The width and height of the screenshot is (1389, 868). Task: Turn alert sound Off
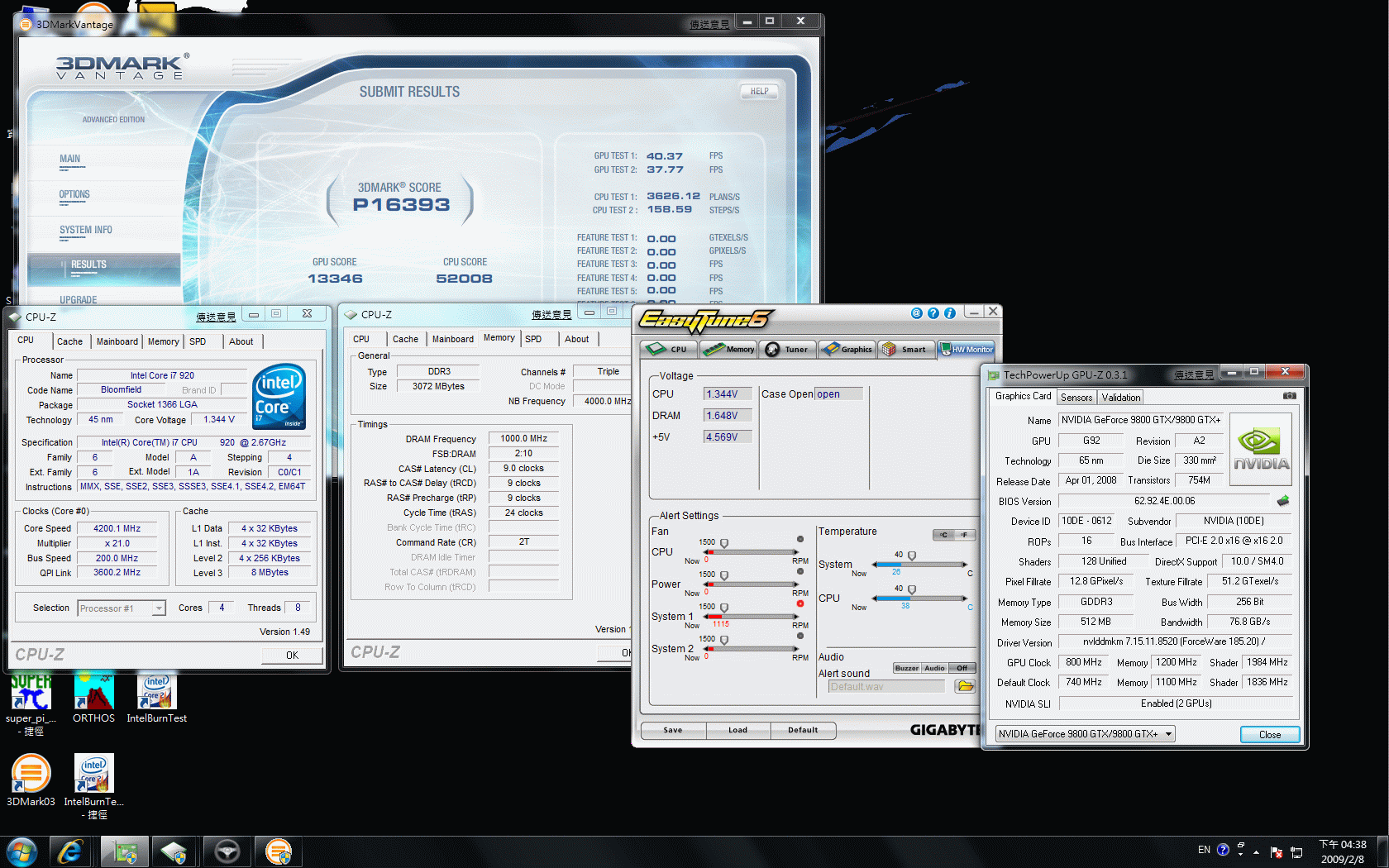(x=962, y=668)
